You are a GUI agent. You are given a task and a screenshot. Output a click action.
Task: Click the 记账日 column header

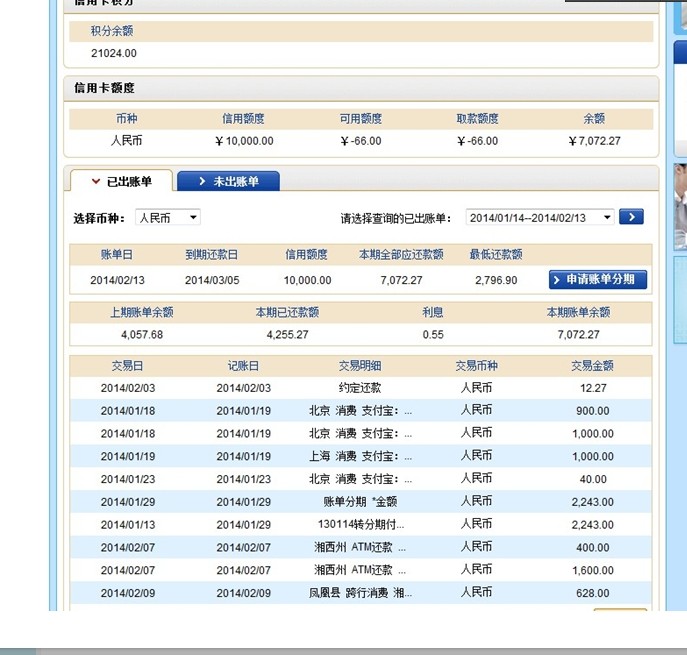click(243, 365)
